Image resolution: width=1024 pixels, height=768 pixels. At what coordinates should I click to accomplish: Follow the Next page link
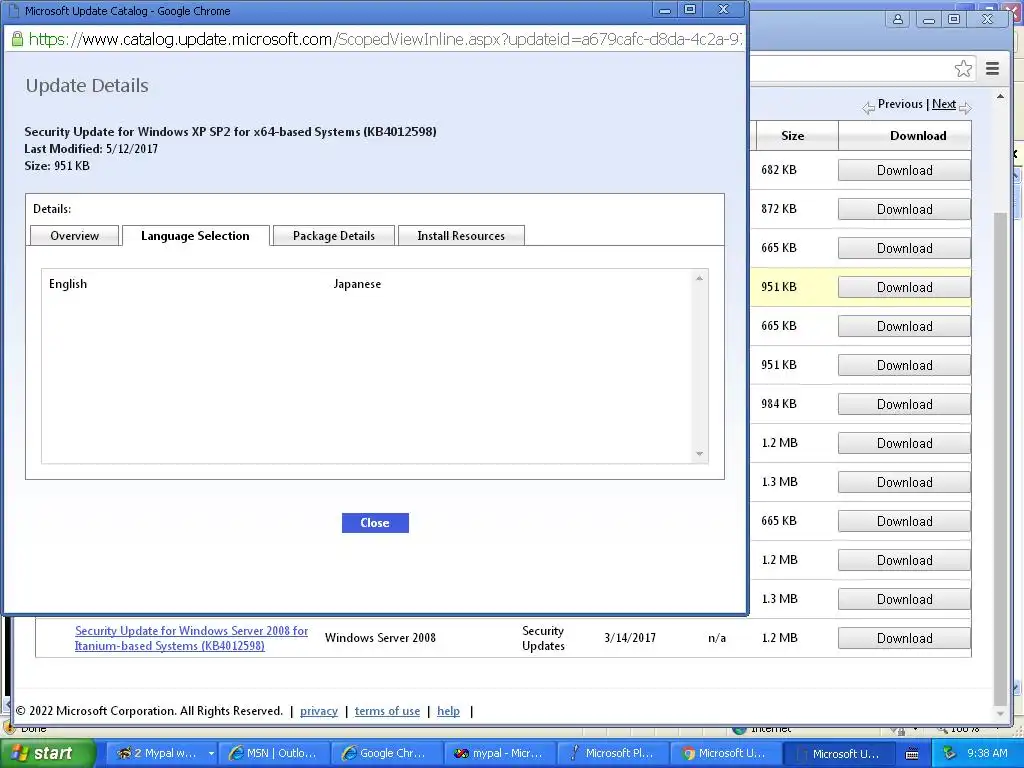944,104
